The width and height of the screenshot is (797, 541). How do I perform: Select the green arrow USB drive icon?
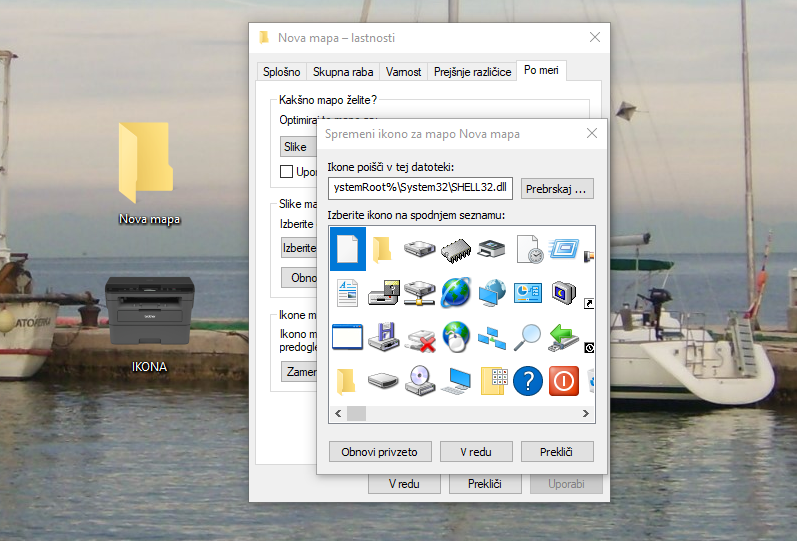pyautogui.click(x=564, y=337)
